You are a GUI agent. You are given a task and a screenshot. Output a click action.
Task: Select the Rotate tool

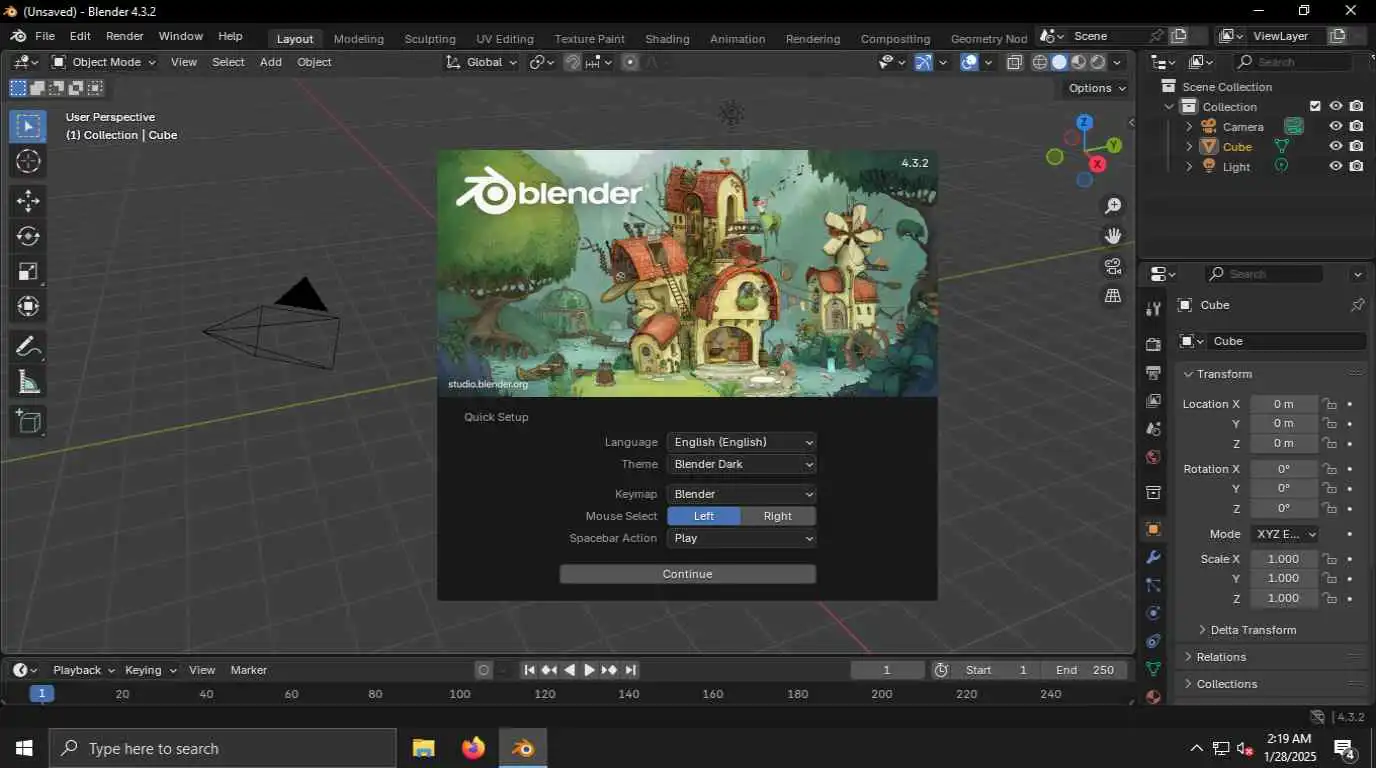(28, 236)
